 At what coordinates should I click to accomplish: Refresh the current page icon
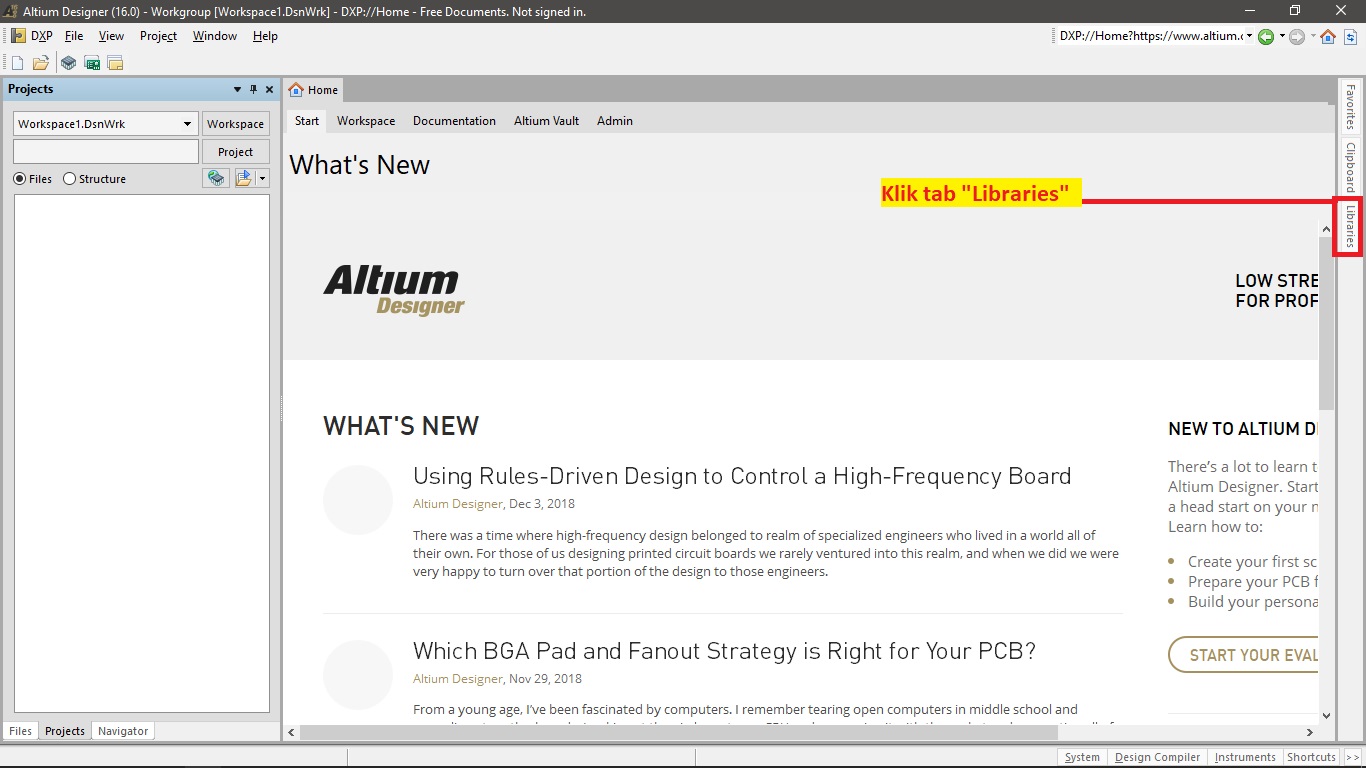pos(1350,36)
